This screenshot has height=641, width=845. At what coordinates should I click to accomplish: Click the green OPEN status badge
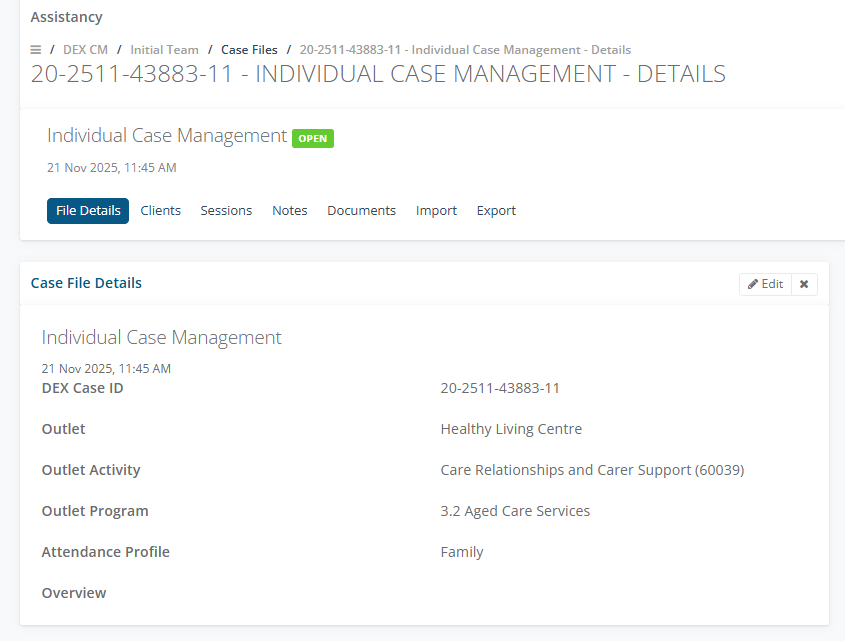click(x=313, y=138)
